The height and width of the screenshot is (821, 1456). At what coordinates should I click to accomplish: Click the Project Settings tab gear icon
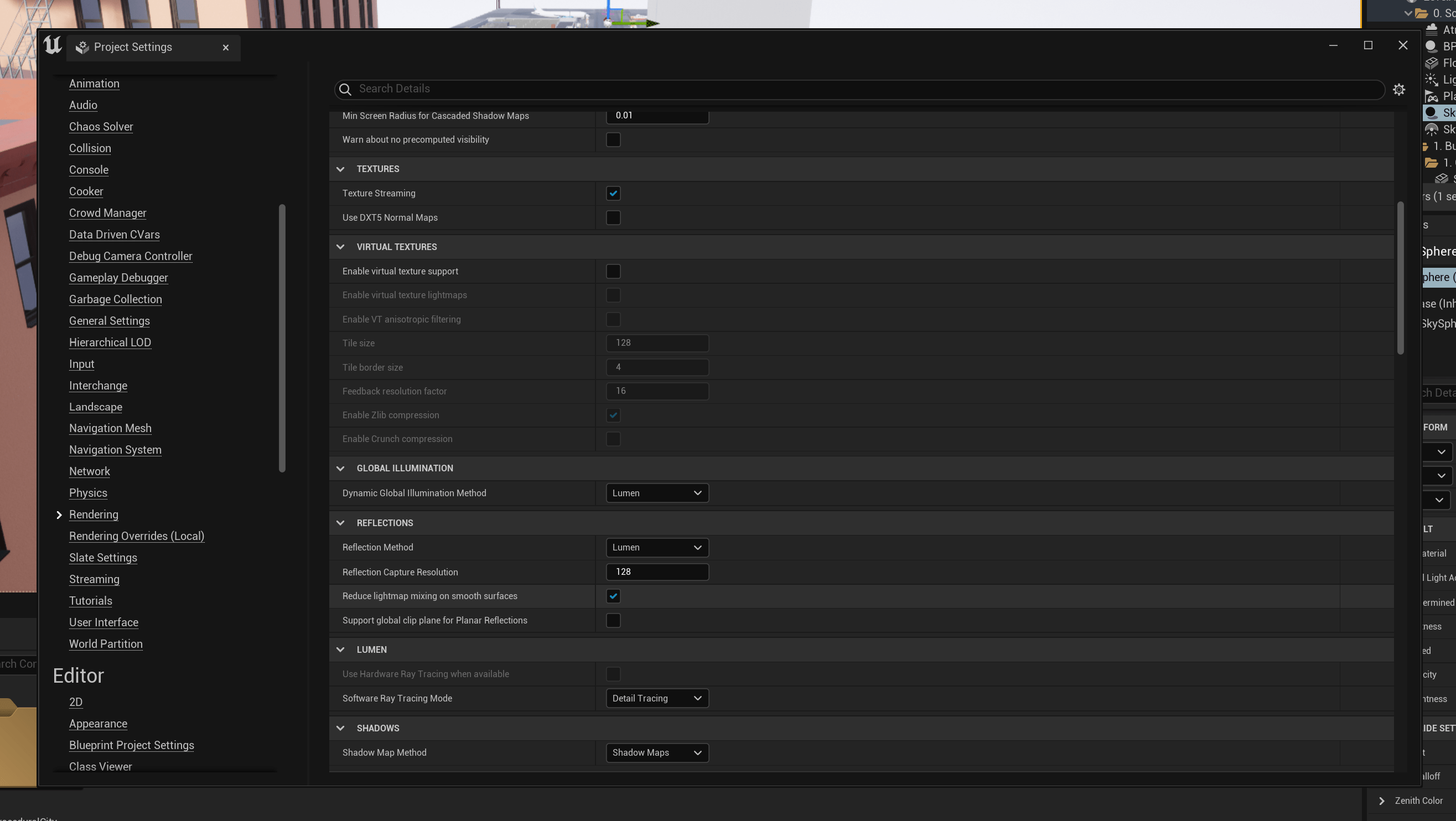pyautogui.click(x=82, y=48)
